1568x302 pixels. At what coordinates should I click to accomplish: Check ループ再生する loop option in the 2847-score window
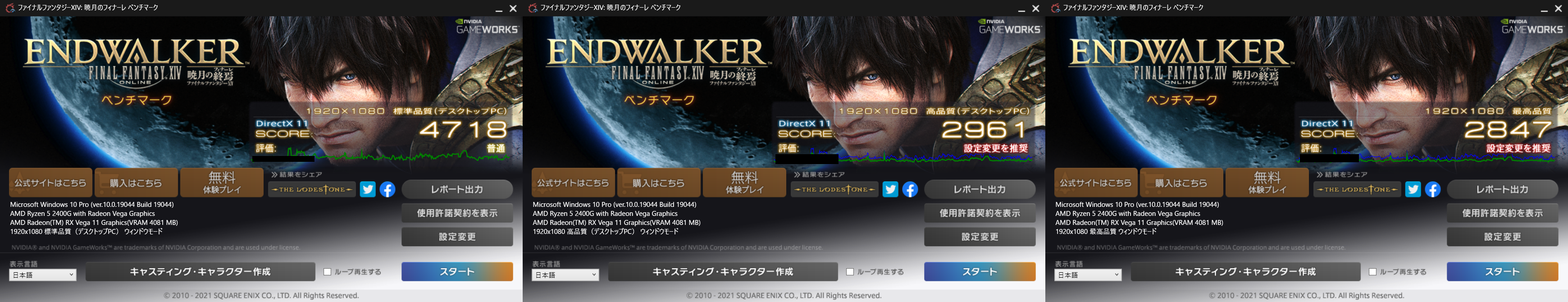(1372, 272)
